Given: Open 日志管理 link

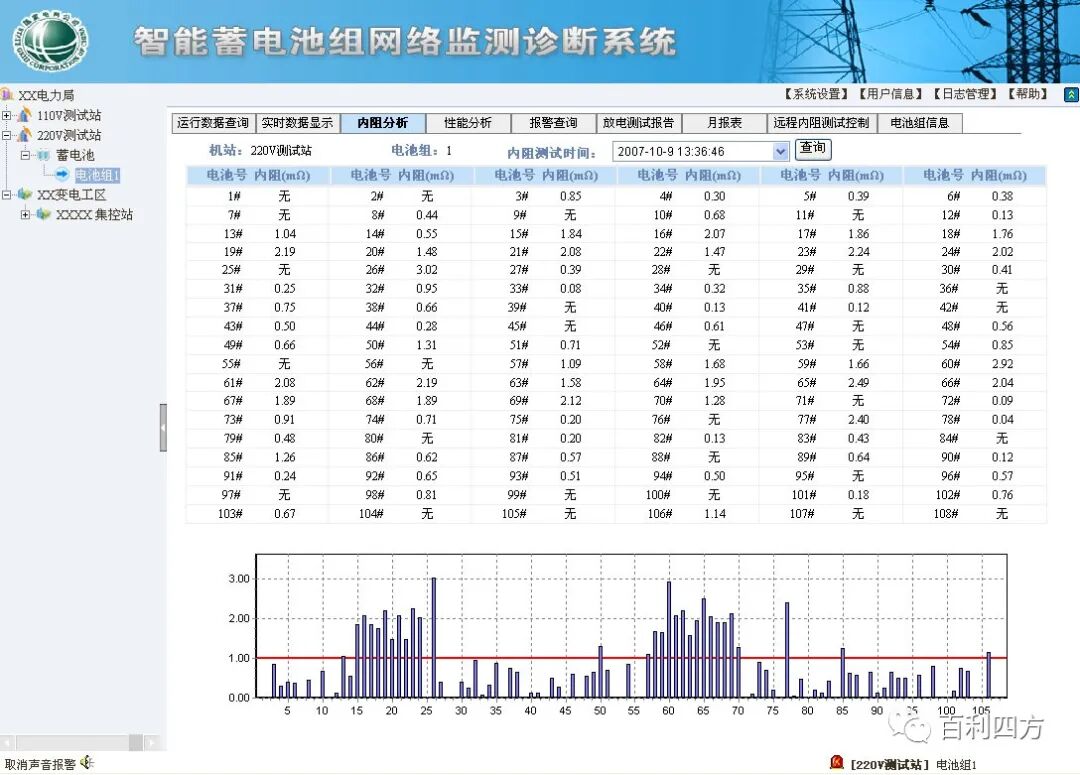Looking at the screenshot, I should tap(966, 94).
